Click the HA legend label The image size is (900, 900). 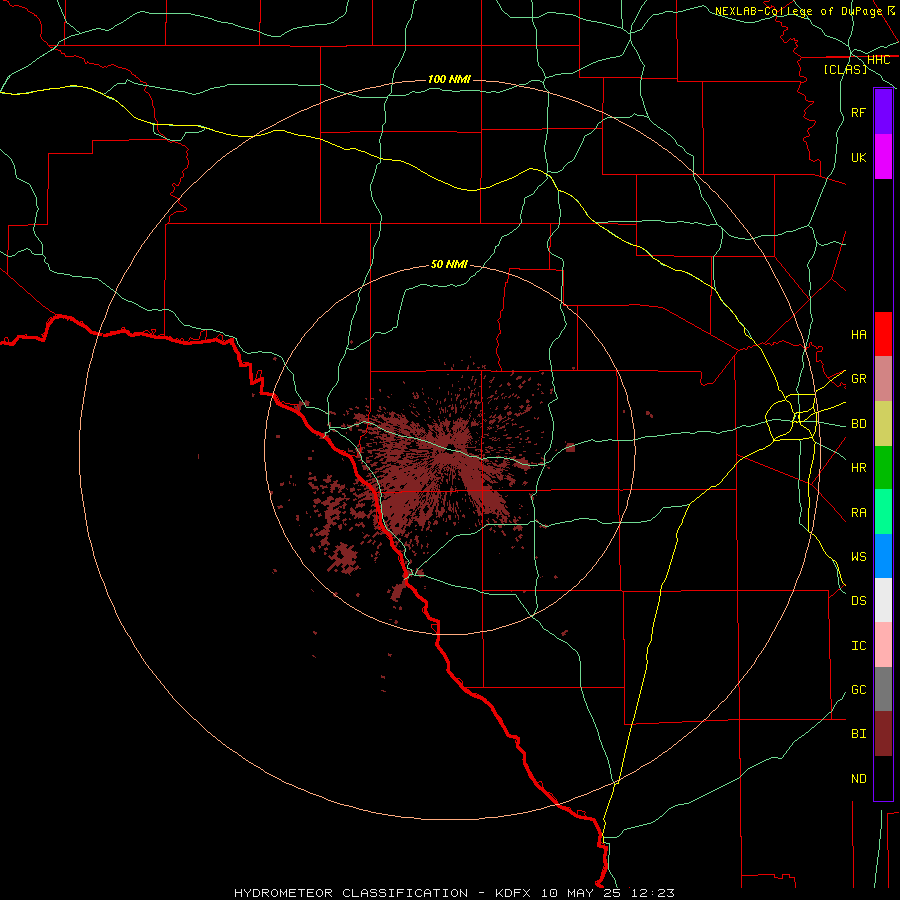tap(858, 334)
